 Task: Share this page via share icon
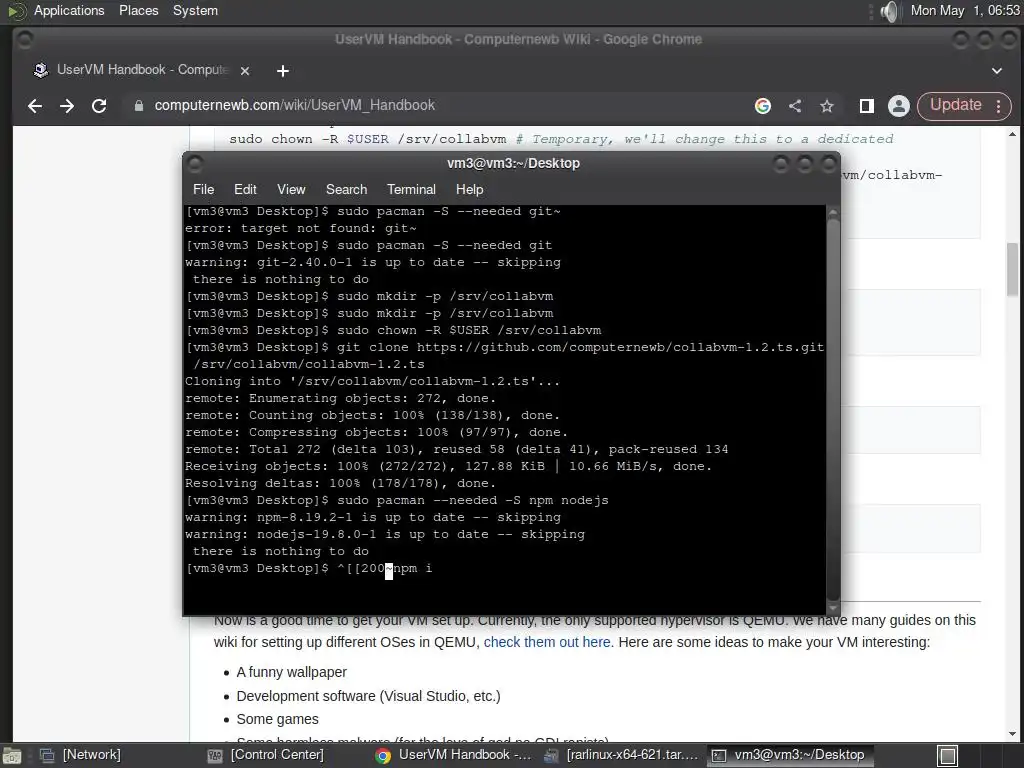pyautogui.click(x=795, y=106)
